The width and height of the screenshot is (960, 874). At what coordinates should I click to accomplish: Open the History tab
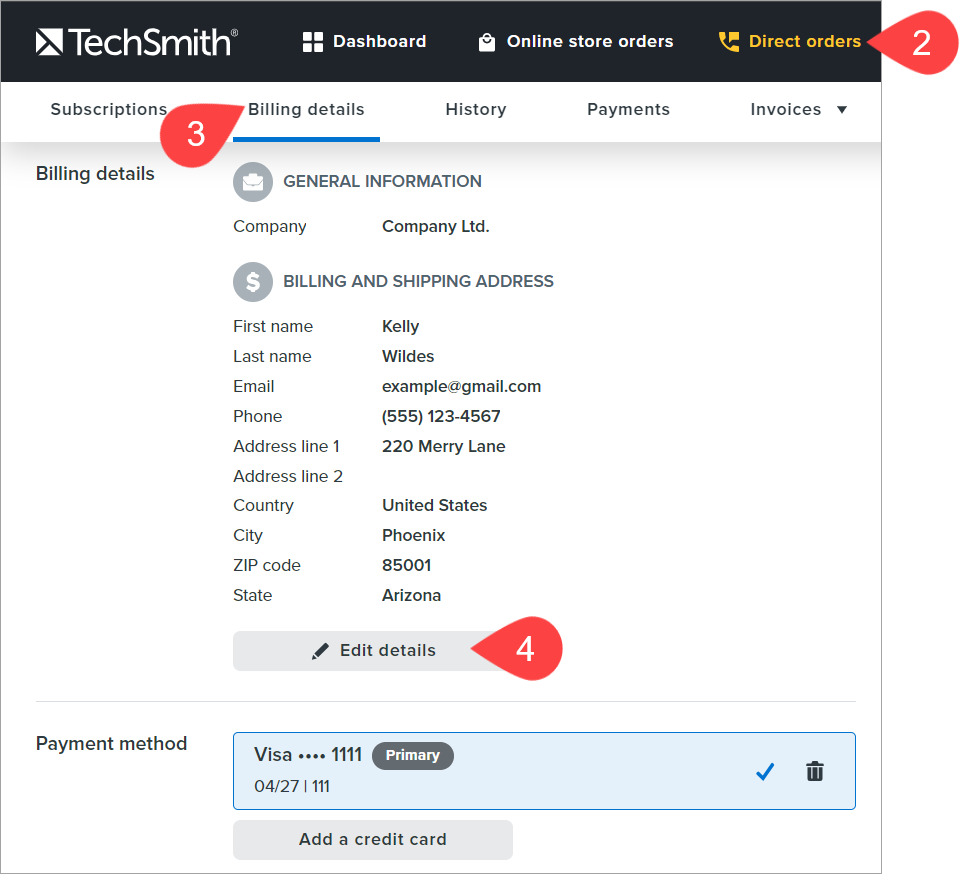point(475,110)
